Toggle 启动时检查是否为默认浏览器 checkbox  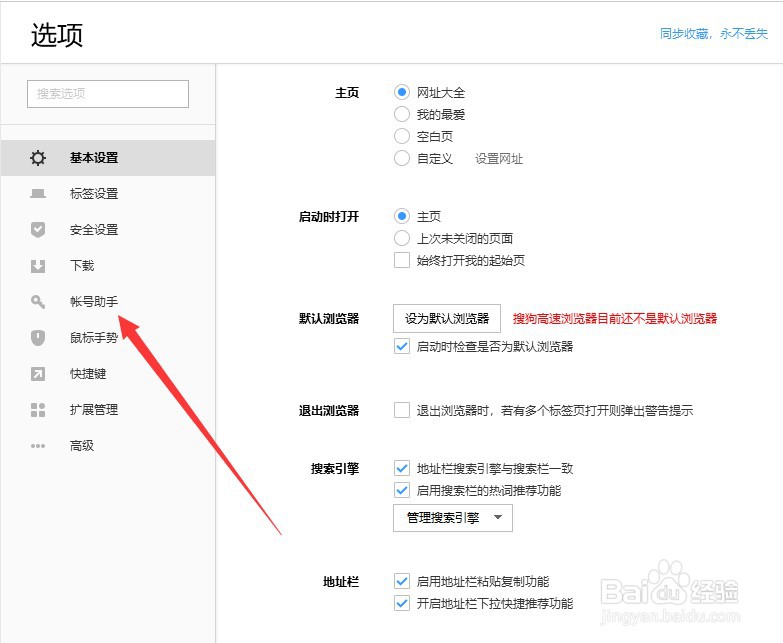click(x=402, y=346)
